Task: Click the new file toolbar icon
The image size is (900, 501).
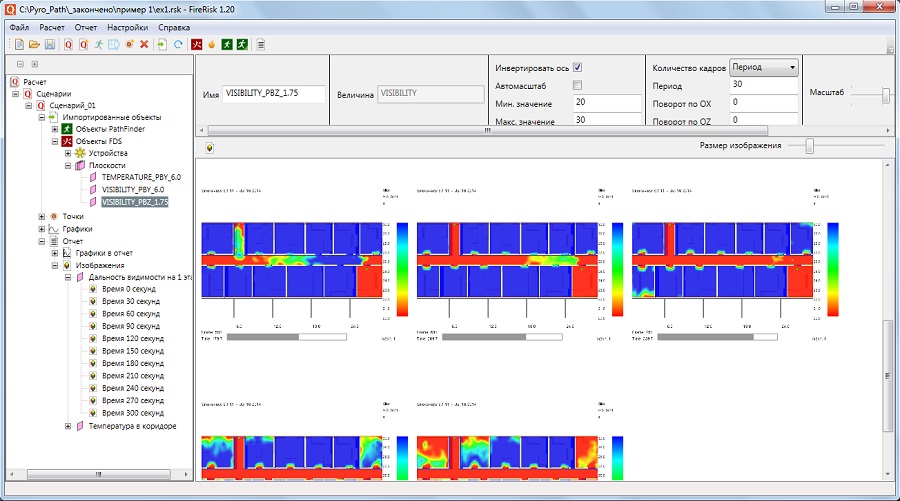Action: click(x=19, y=44)
